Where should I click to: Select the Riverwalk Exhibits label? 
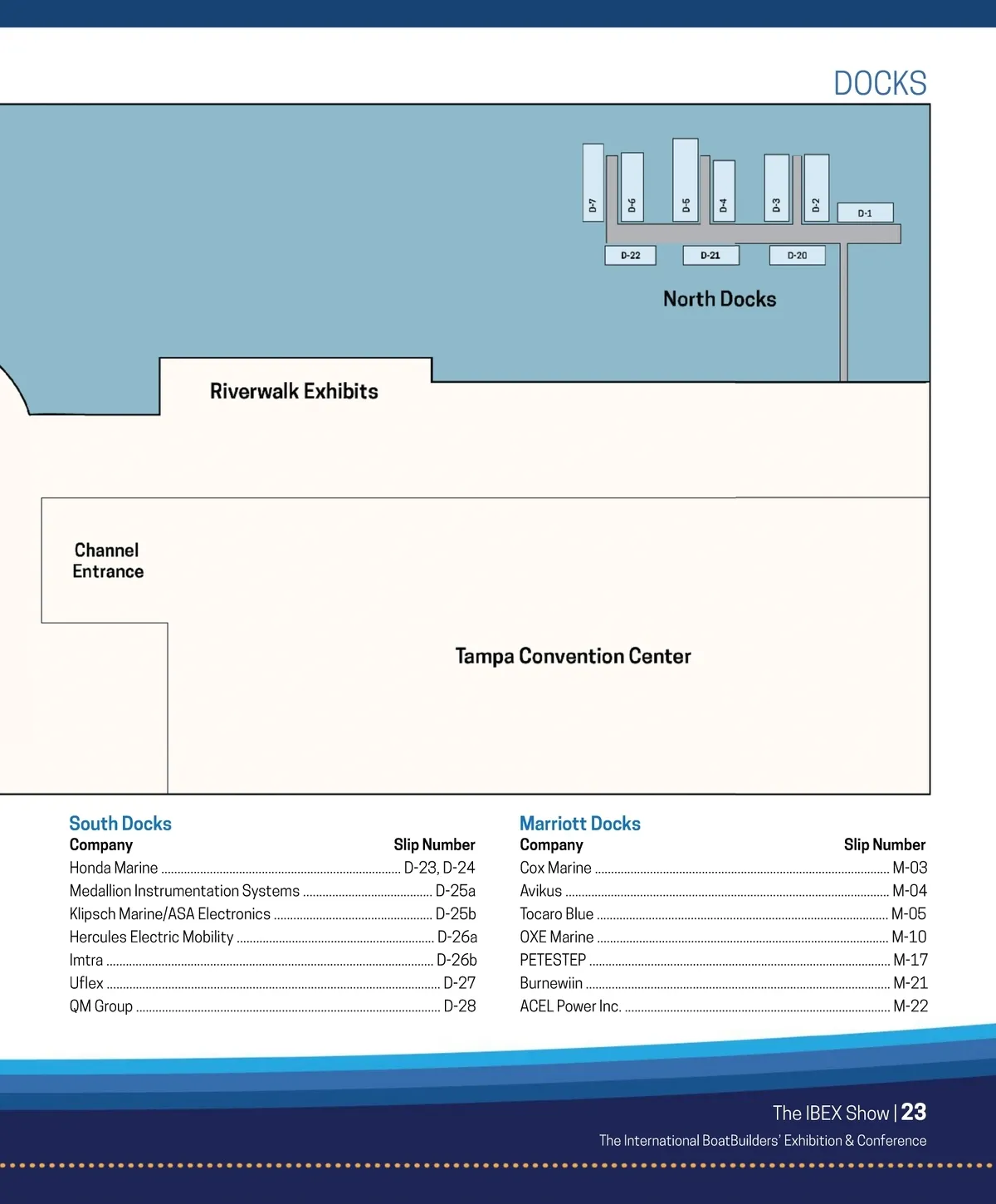tap(294, 391)
